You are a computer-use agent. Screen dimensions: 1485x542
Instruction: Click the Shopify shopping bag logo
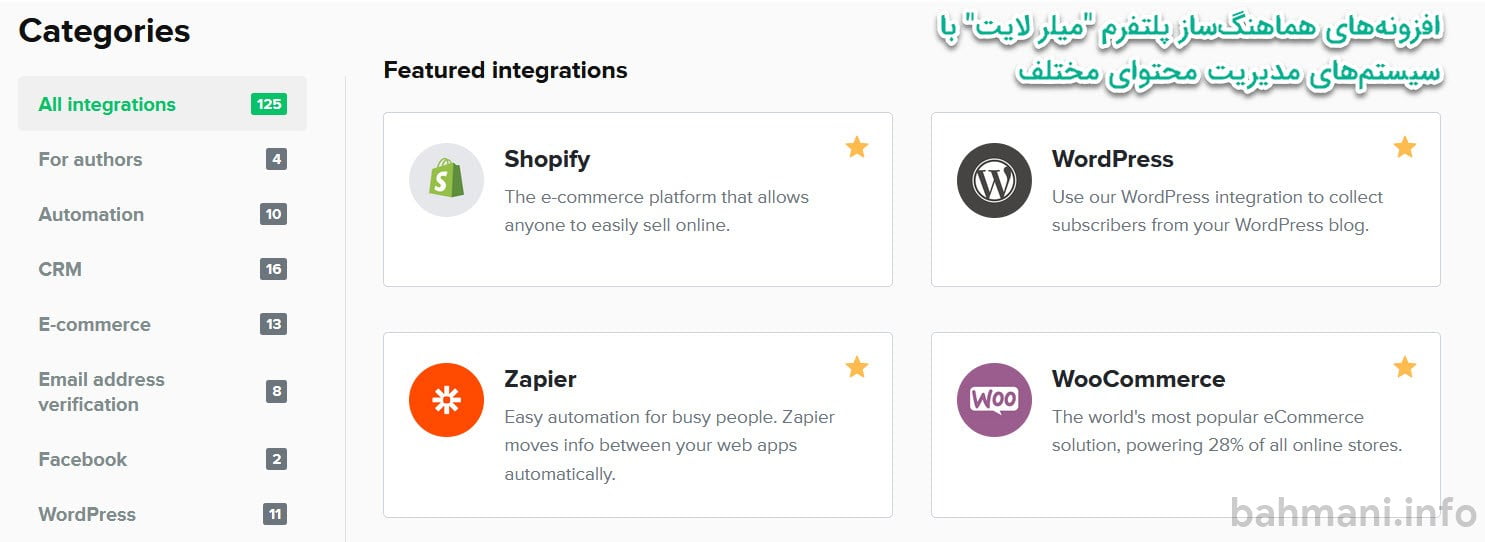pos(446,180)
